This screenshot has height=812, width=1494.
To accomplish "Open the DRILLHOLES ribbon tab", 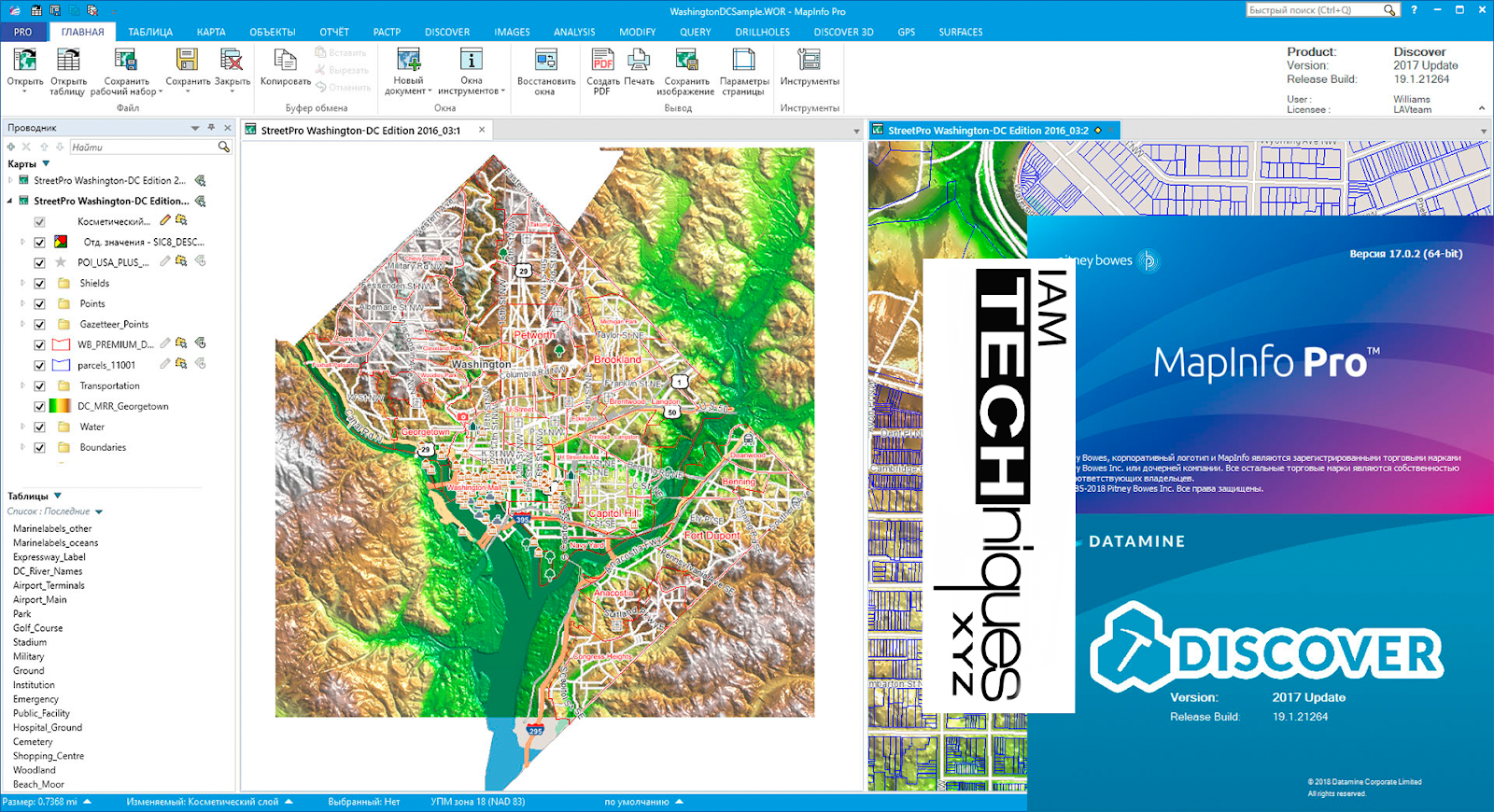I will 762,32.
